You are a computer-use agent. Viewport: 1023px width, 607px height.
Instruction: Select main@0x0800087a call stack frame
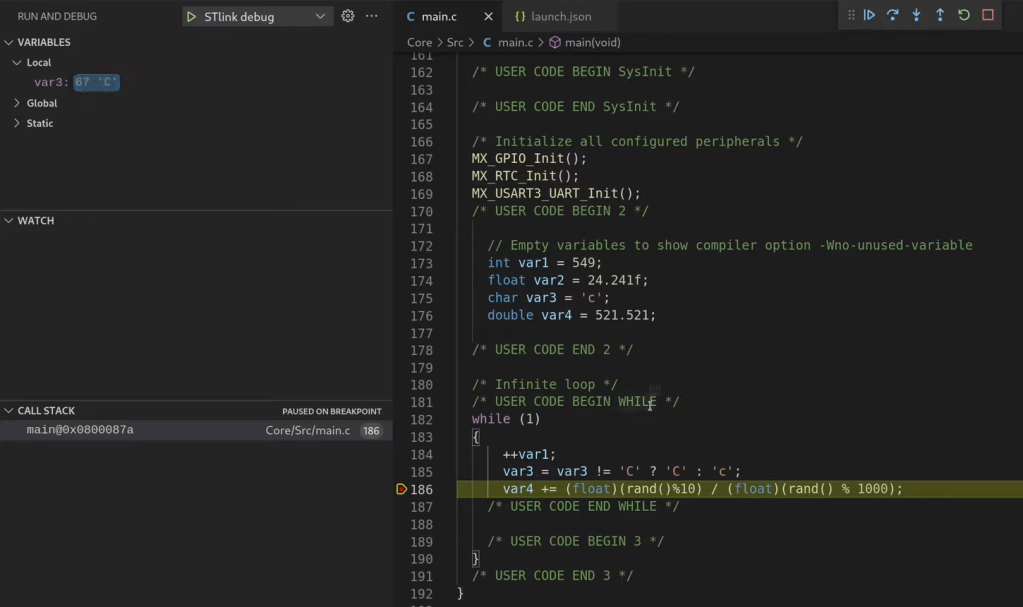tap(80, 430)
